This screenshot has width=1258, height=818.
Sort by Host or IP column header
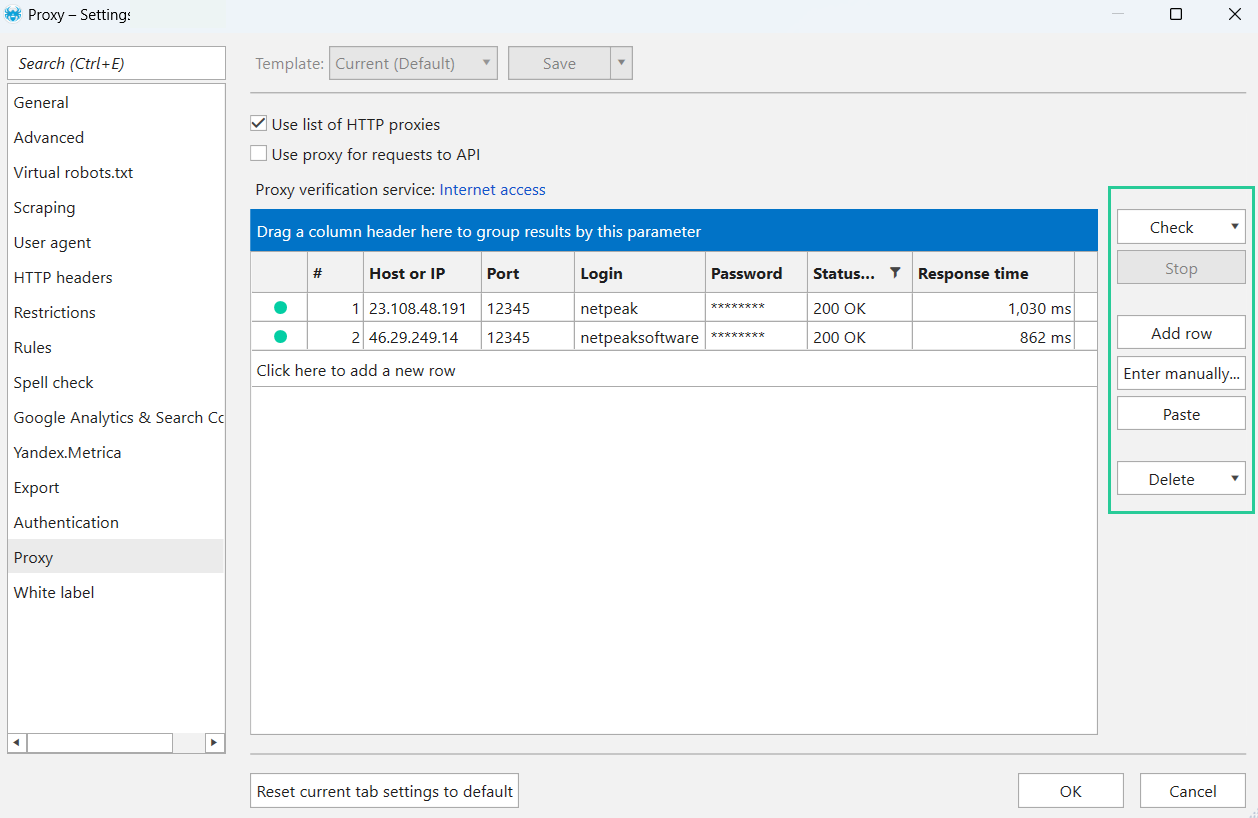coord(422,273)
